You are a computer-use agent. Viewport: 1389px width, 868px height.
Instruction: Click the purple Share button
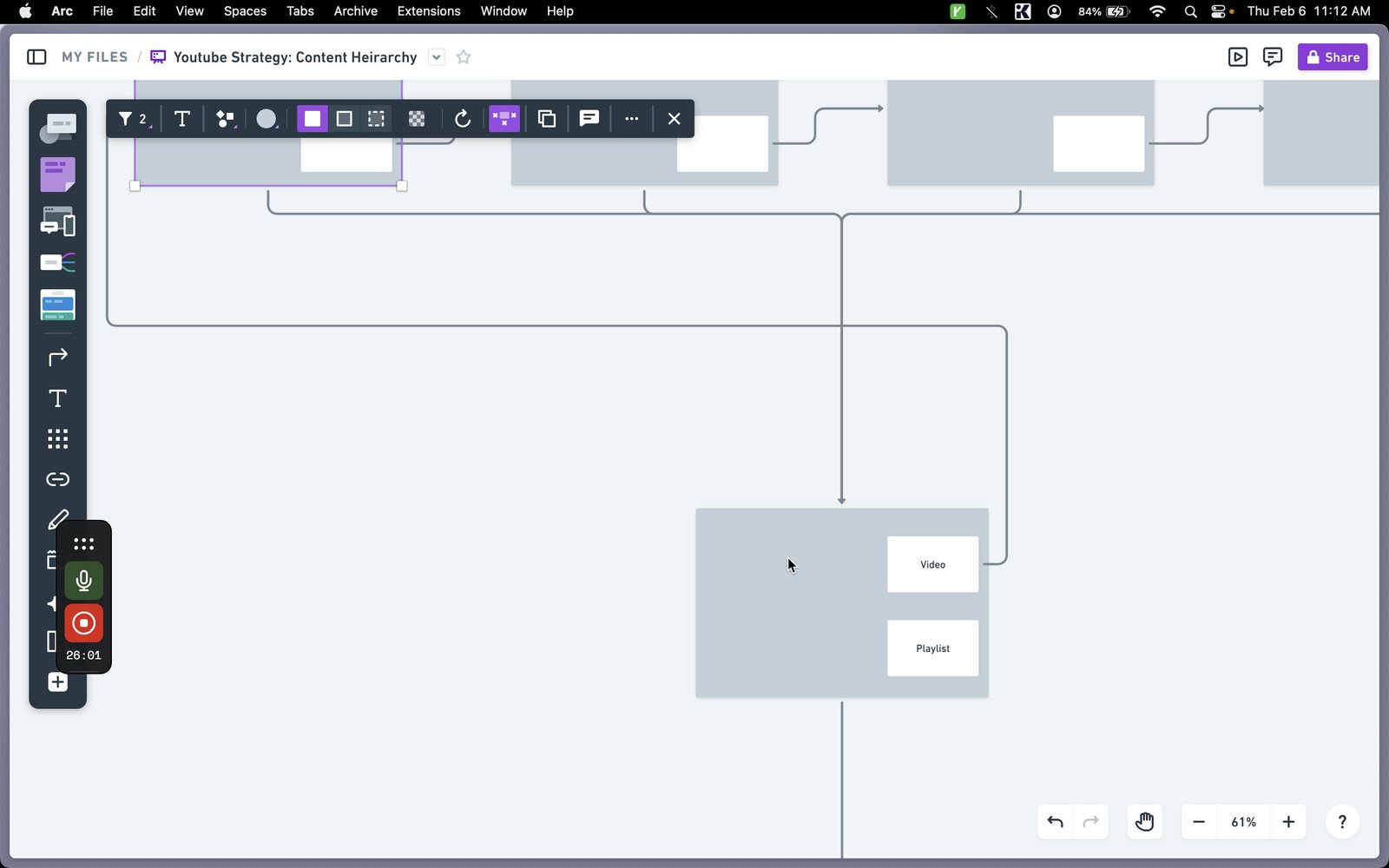coord(1333,57)
